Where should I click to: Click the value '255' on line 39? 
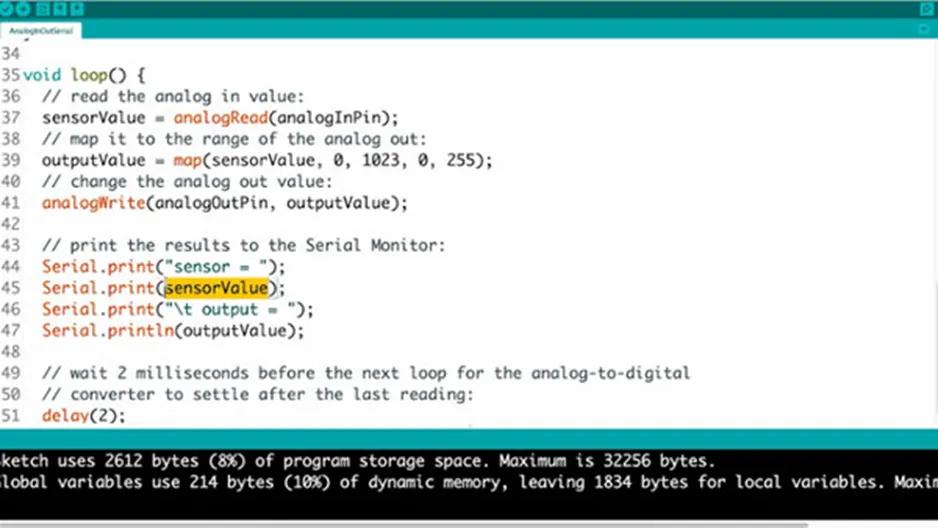click(461, 160)
